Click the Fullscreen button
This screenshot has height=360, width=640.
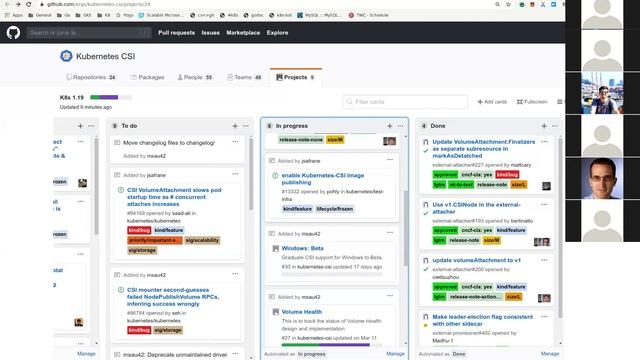(x=532, y=102)
